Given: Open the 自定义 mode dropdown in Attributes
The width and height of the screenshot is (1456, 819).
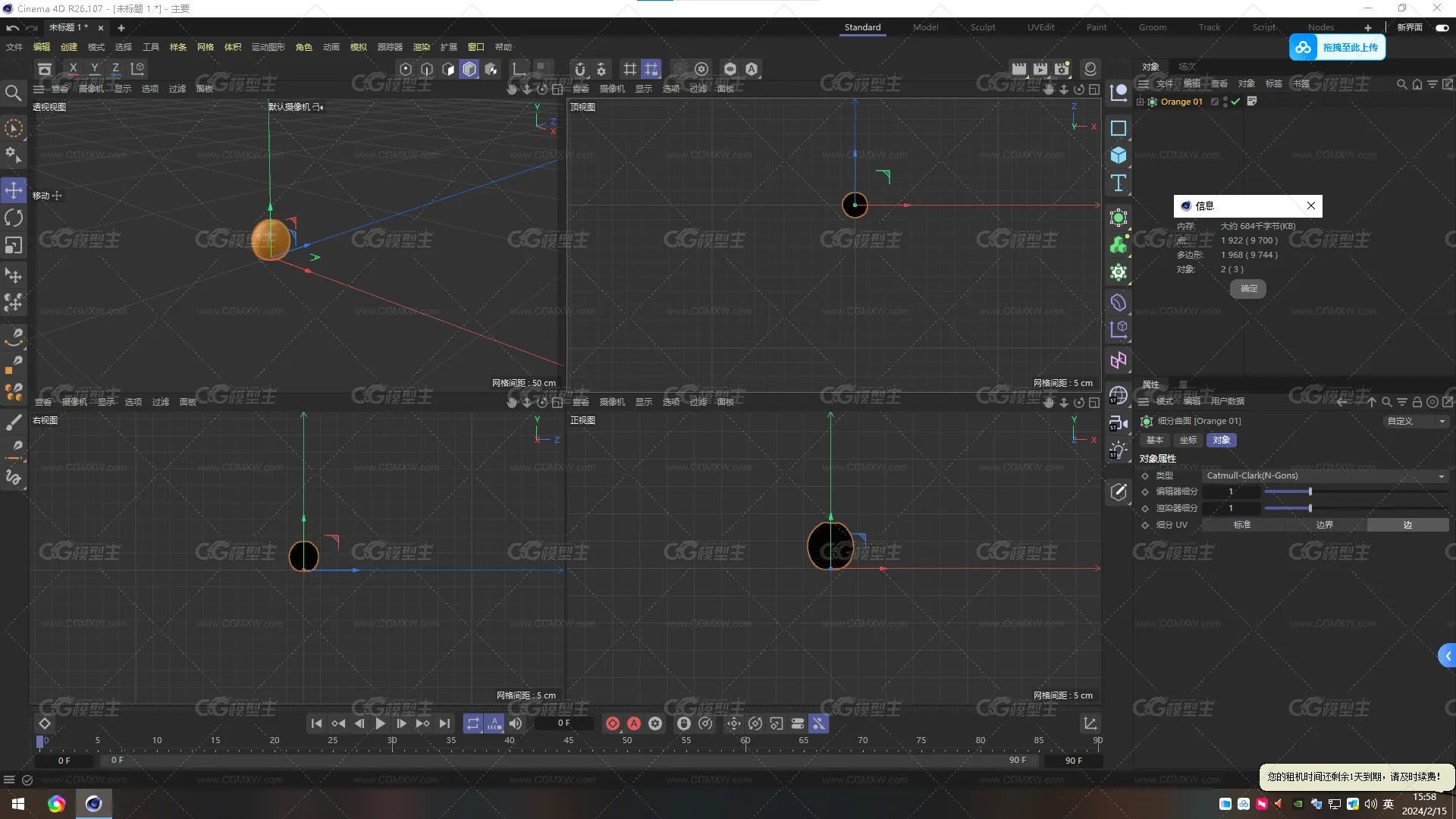Looking at the screenshot, I should tap(1416, 421).
